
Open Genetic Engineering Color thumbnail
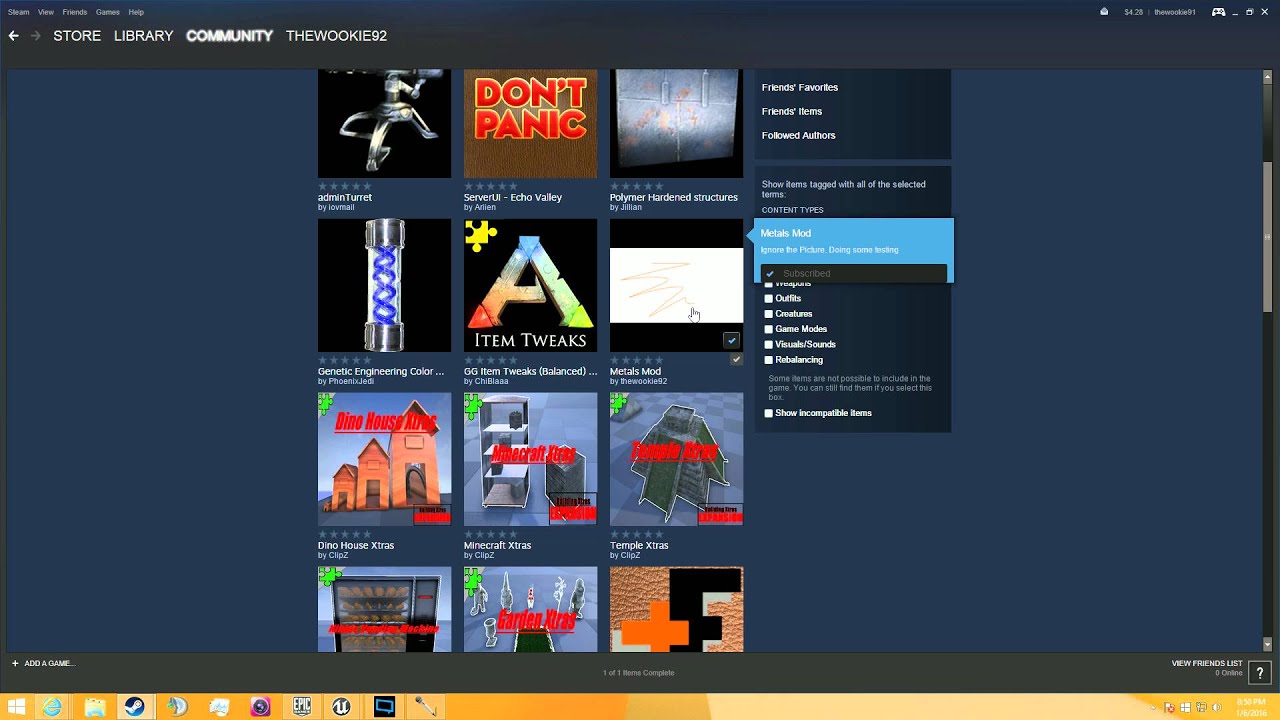(x=384, y=285)
